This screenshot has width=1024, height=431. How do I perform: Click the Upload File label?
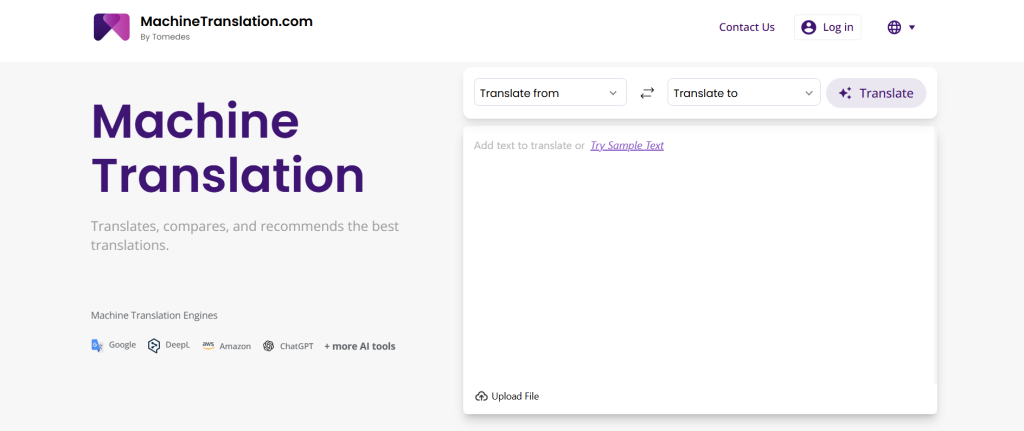click(x=515, y=396)
